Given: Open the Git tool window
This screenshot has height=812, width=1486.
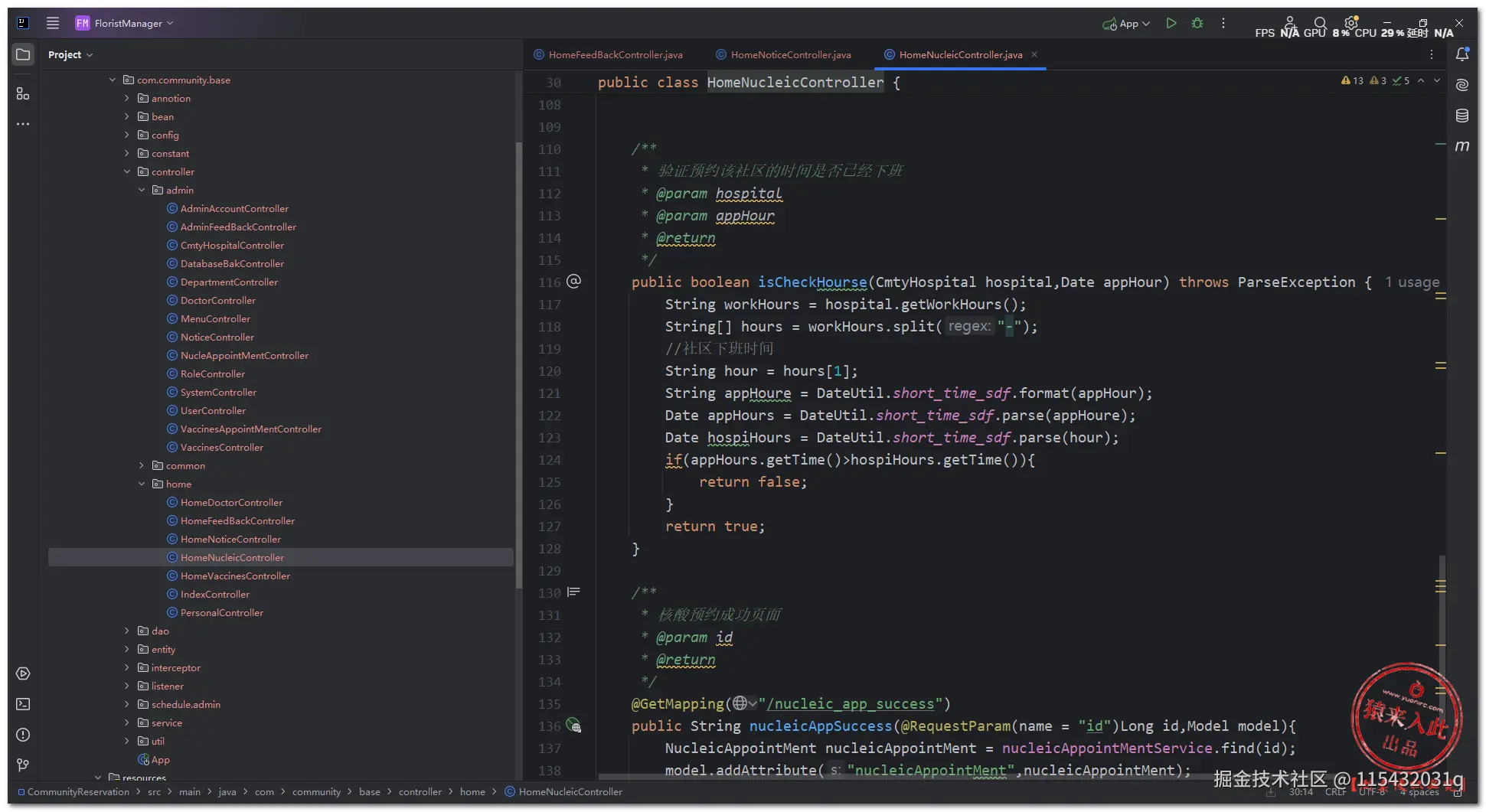Looking at the screenshot, I should (x=23, y=765).
